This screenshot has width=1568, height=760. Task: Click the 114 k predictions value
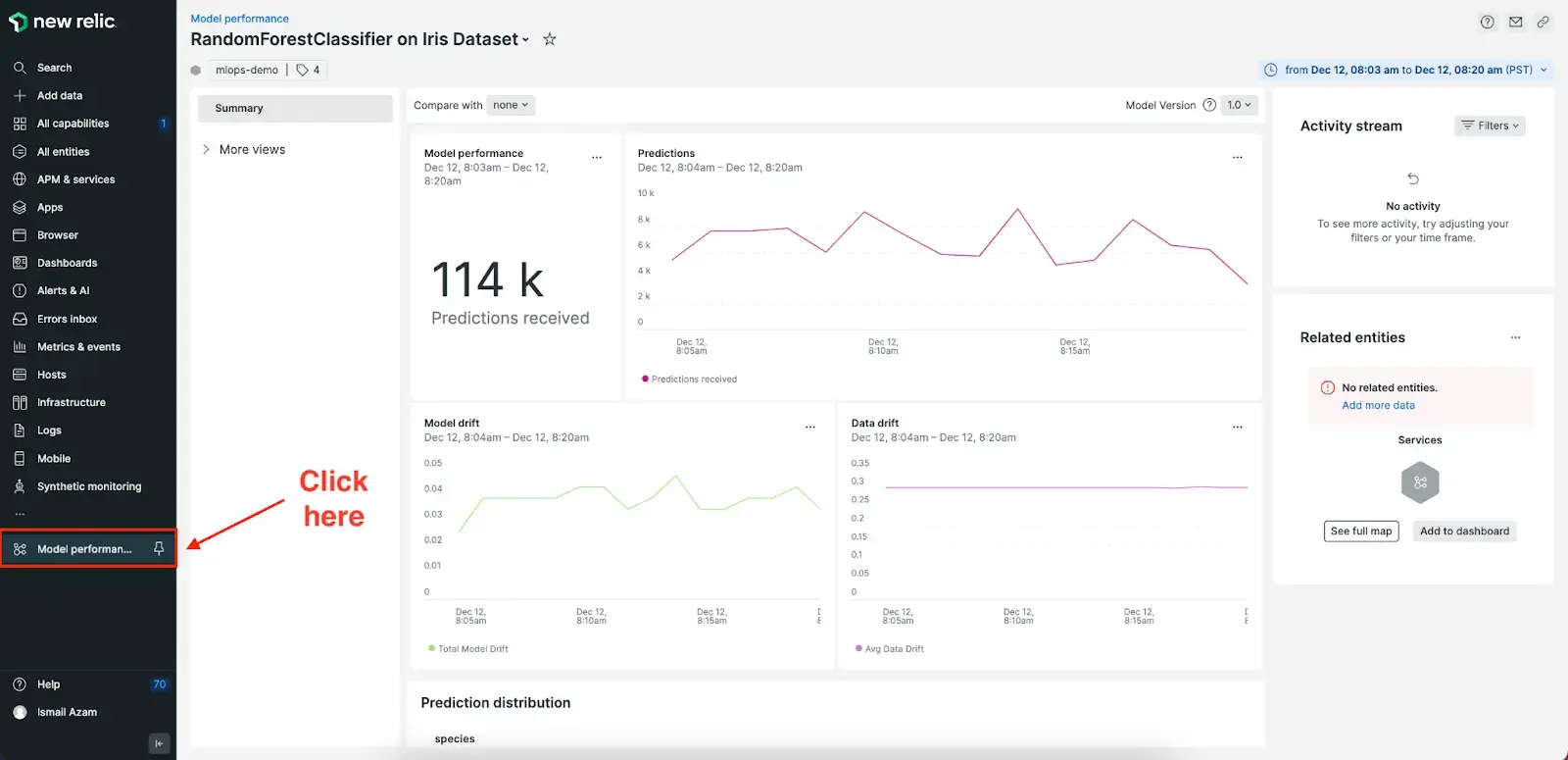[488, 280]
